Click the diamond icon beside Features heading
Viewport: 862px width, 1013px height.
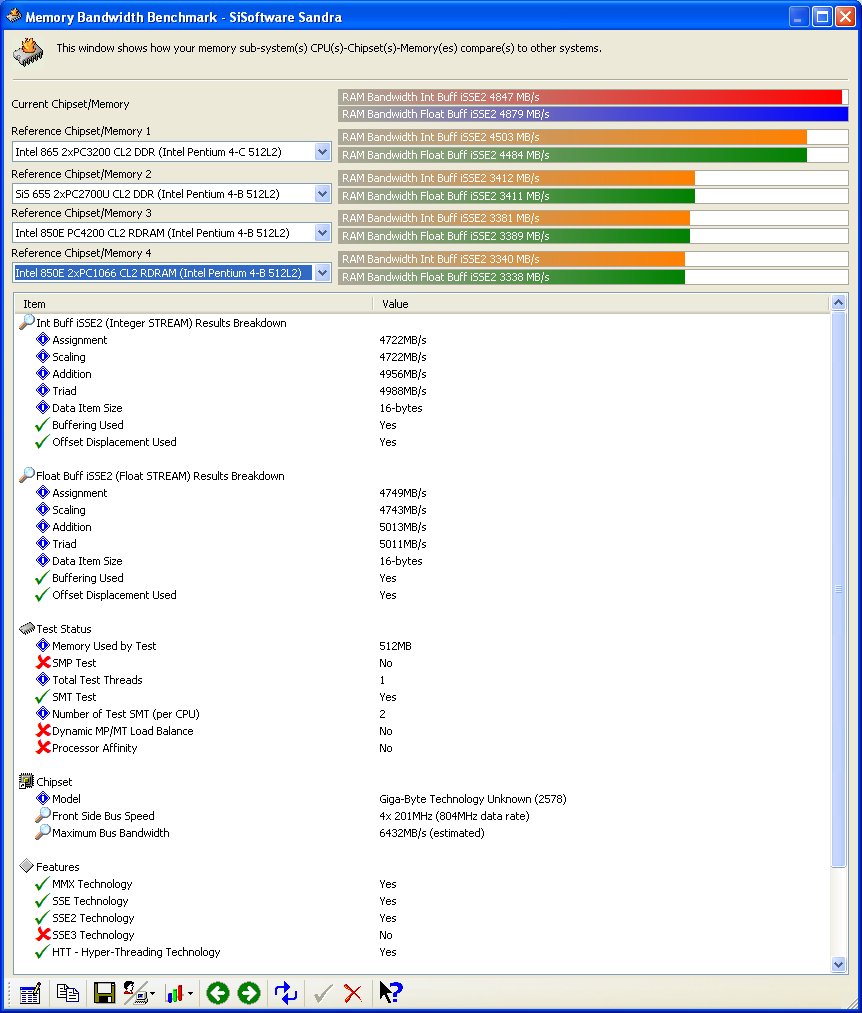pos(26,866)
